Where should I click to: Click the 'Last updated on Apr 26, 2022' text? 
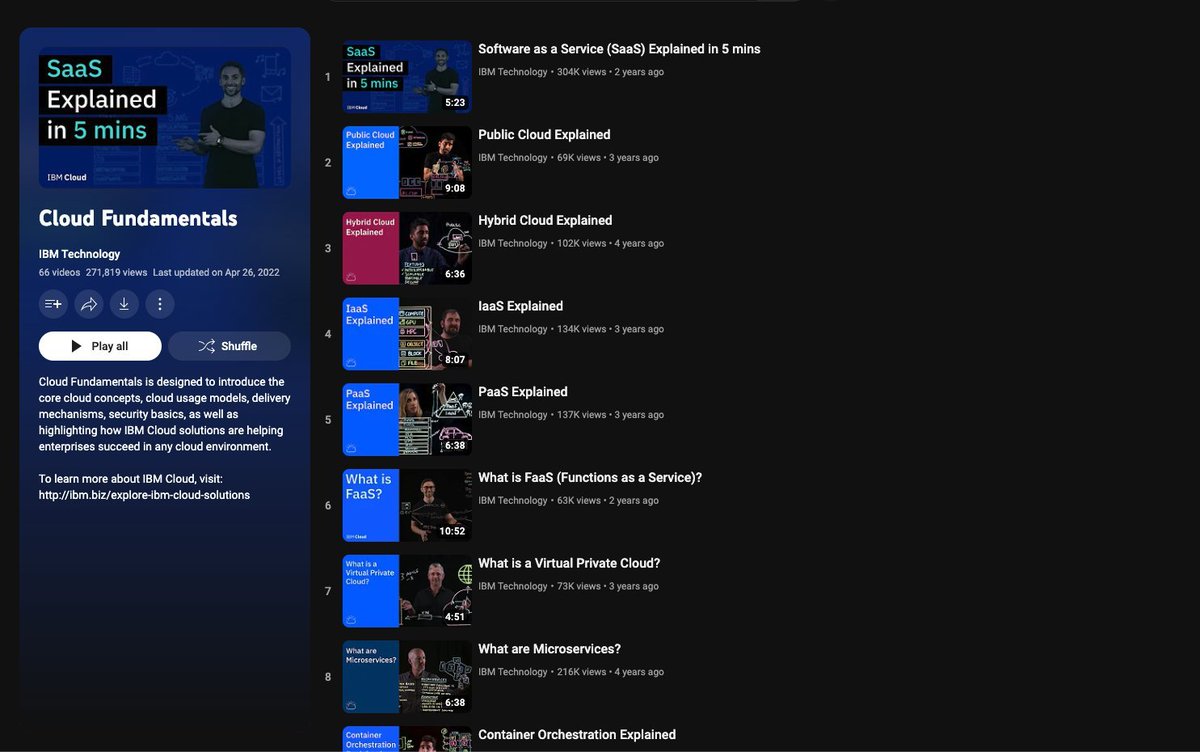pos(216,272)
